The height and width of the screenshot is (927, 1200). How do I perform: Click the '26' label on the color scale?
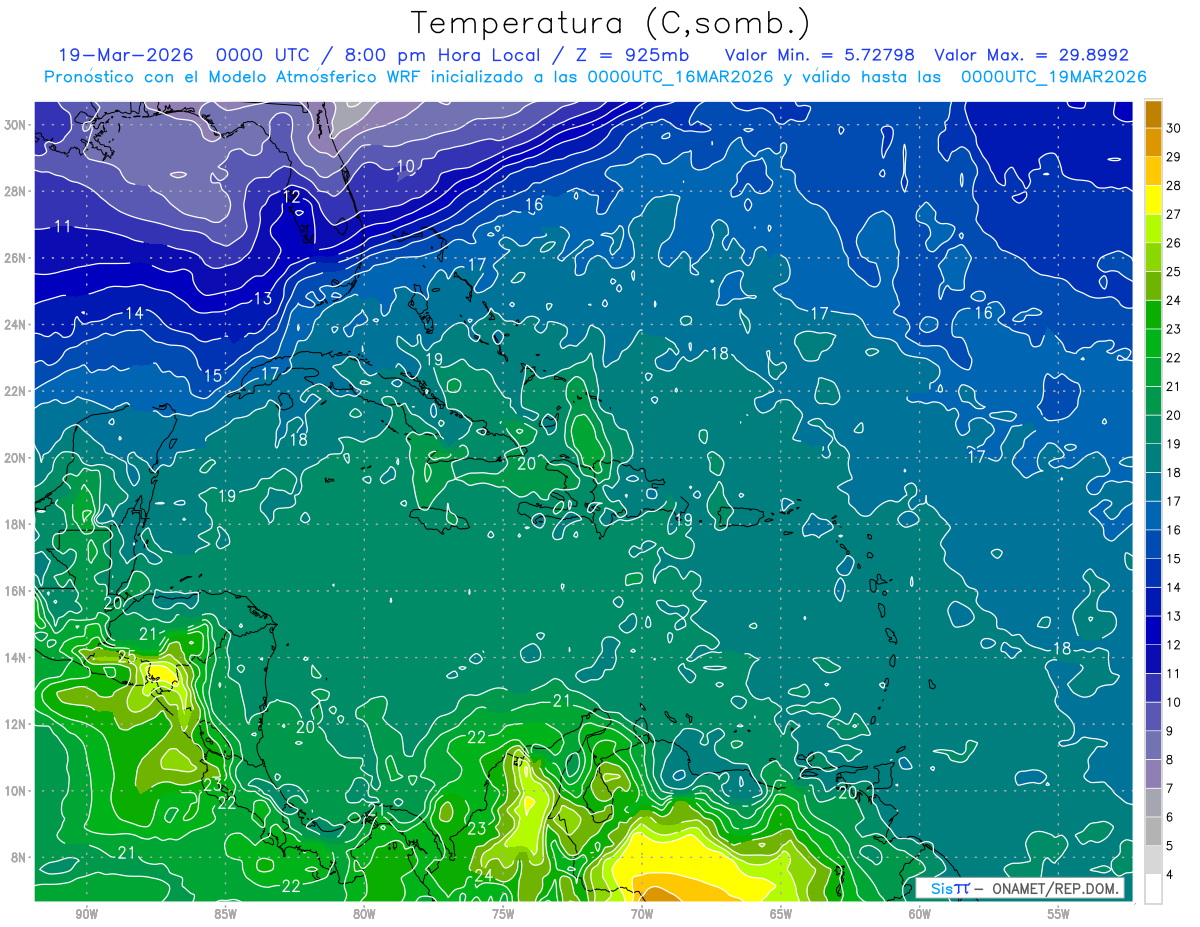pyautogui.click(x=1173, y=243)
